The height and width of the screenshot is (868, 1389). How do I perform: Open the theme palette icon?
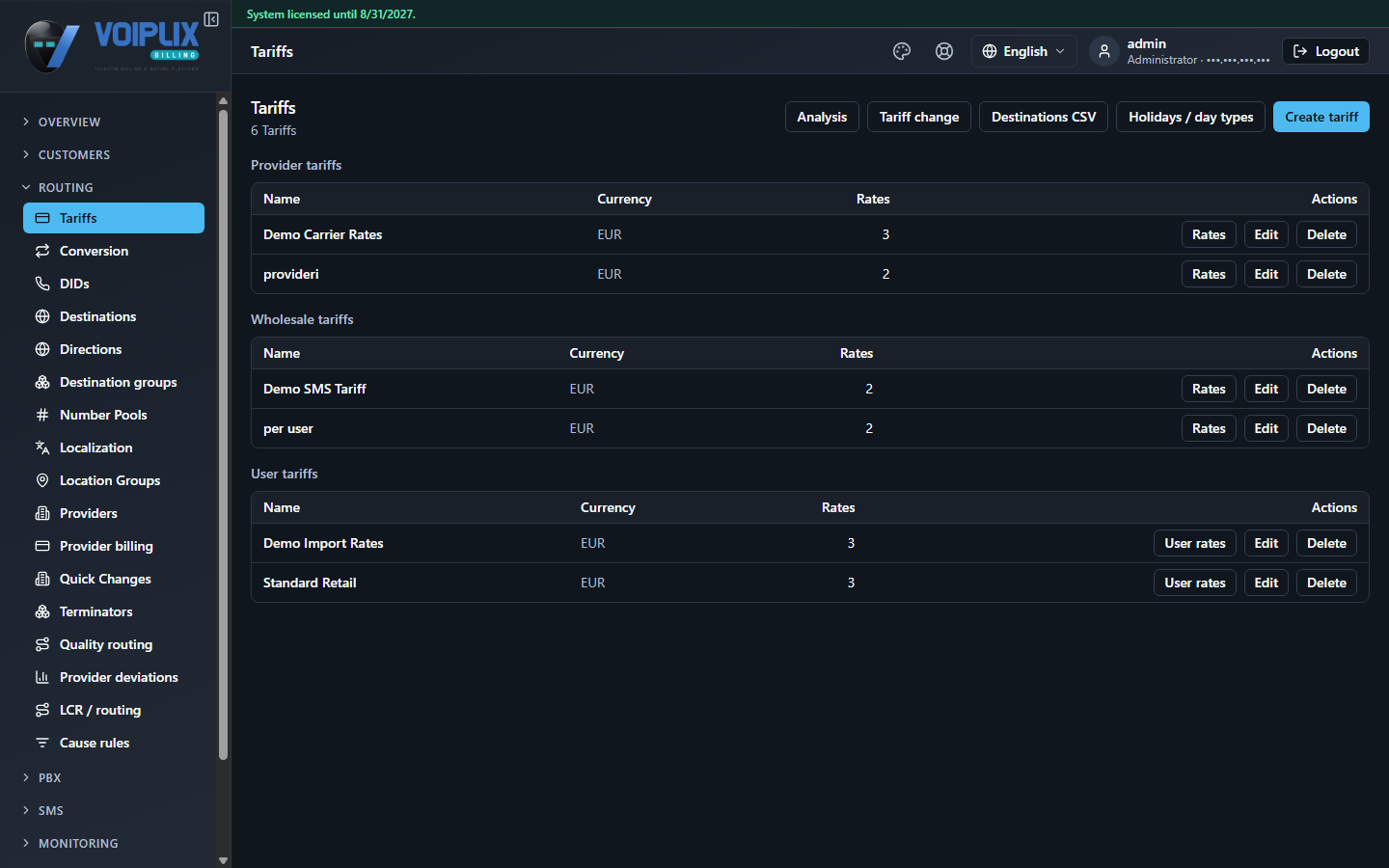pos(902,51)
